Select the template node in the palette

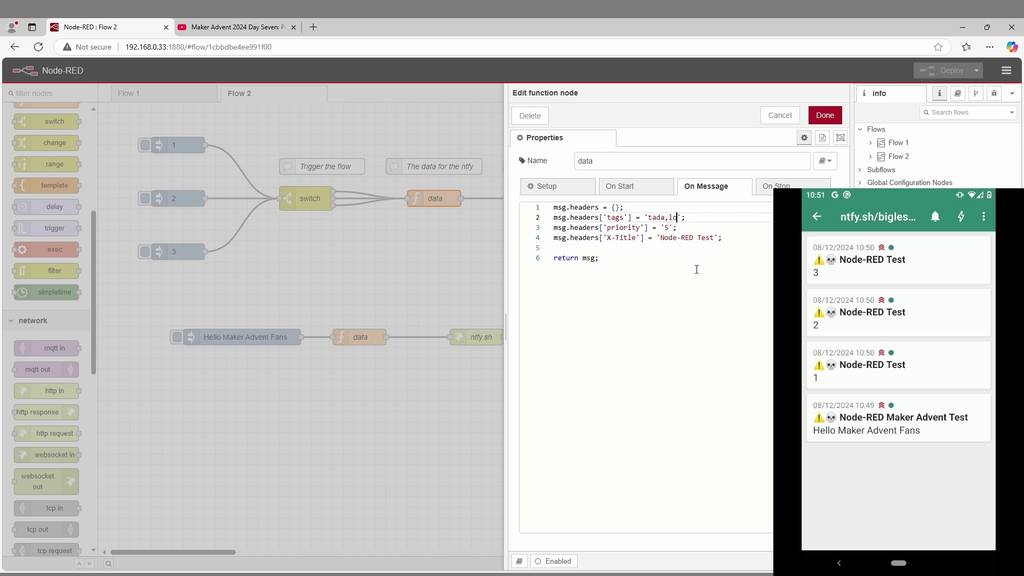46,185
